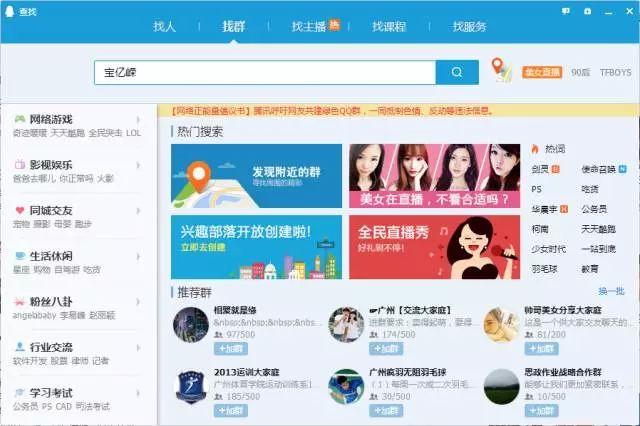Click the magnifier search button
Screen dimensions: 640x426
pos(457,72)
